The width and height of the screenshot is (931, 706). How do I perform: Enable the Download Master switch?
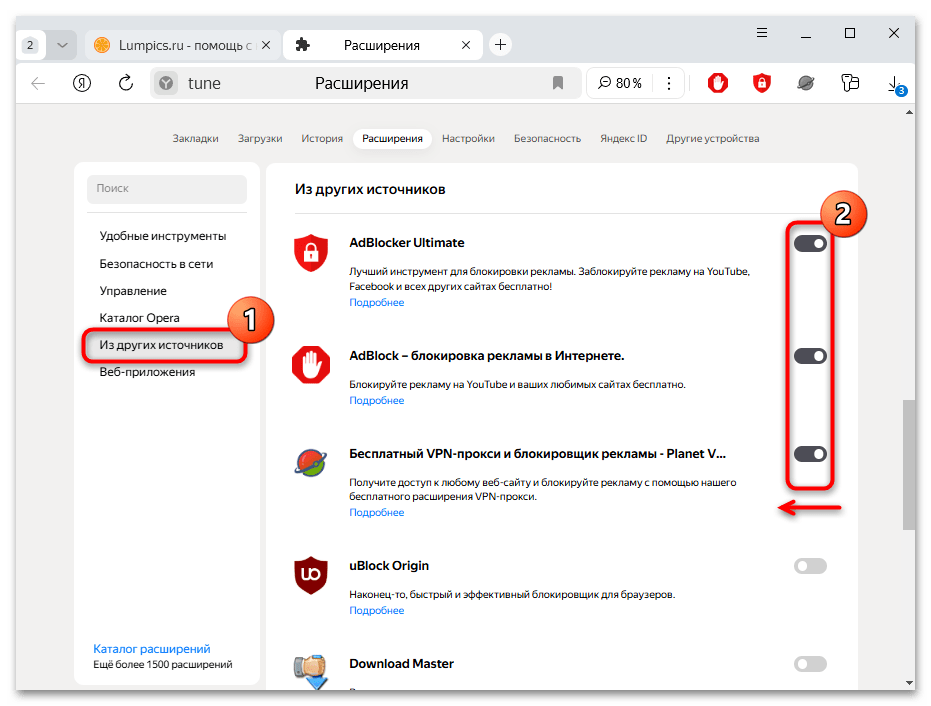[x=810, y=664]
